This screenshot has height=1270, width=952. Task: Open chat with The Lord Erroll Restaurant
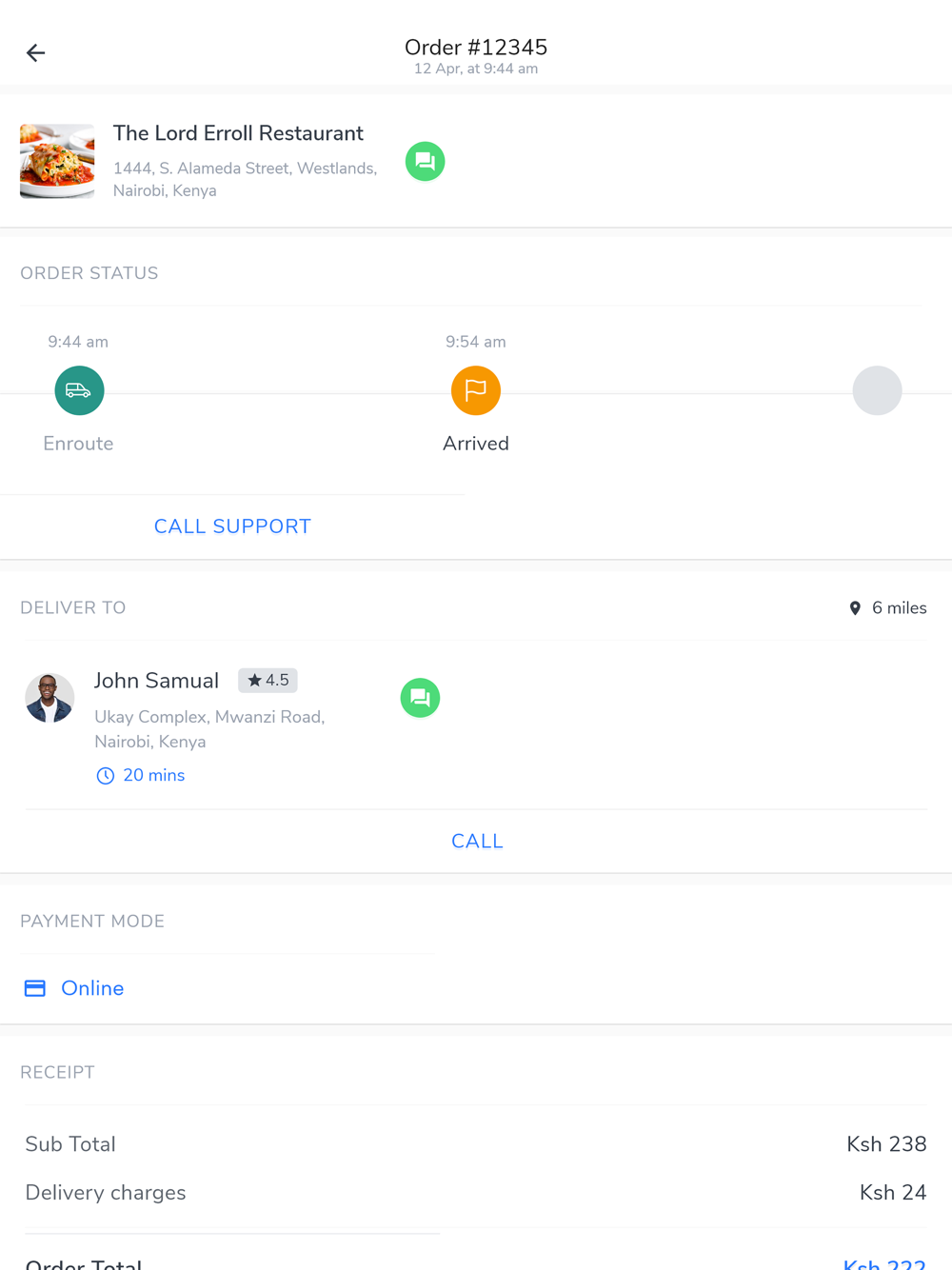[425, 162]
